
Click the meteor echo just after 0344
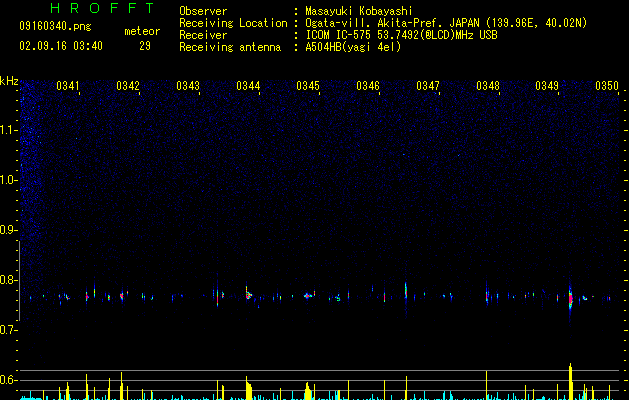248,294
